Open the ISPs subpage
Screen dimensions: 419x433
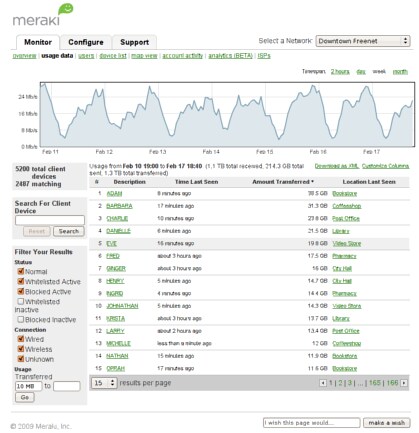pyautogui.click(x=264, y=56)
